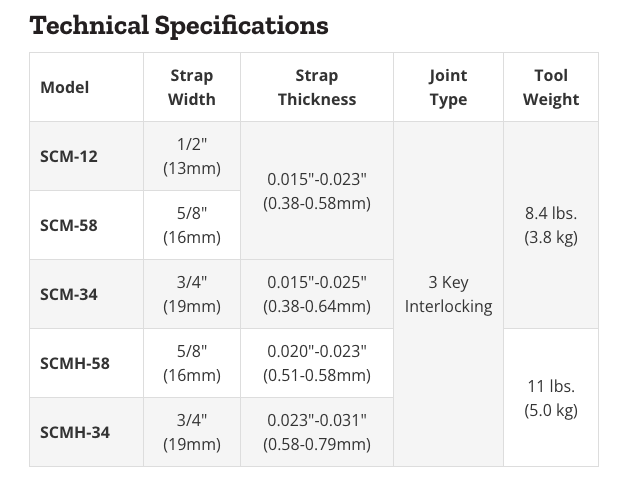Select the 0.023"-0.031" strap thickness cell

coord(317,432)
